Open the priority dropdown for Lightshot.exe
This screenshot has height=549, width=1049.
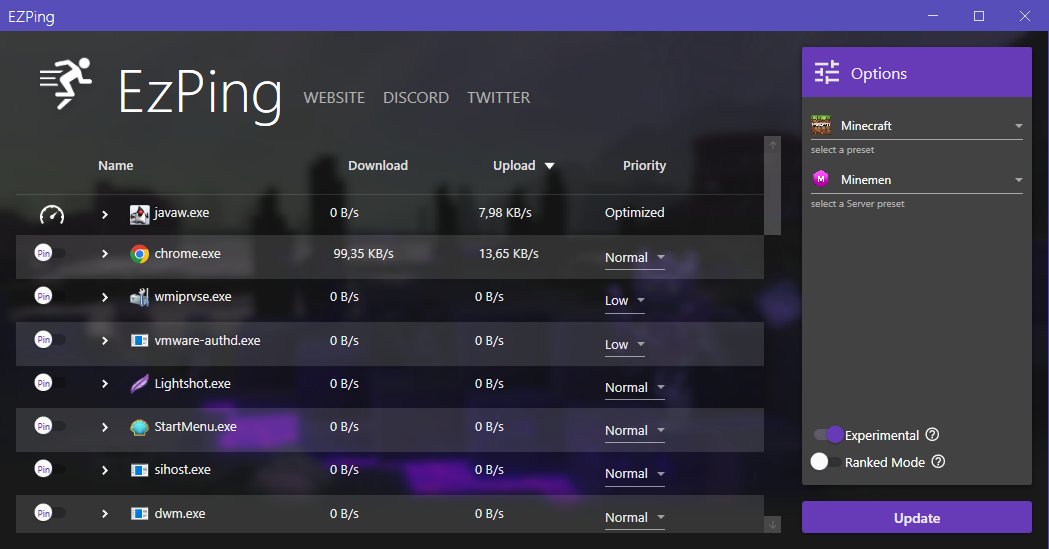[634, 387]
